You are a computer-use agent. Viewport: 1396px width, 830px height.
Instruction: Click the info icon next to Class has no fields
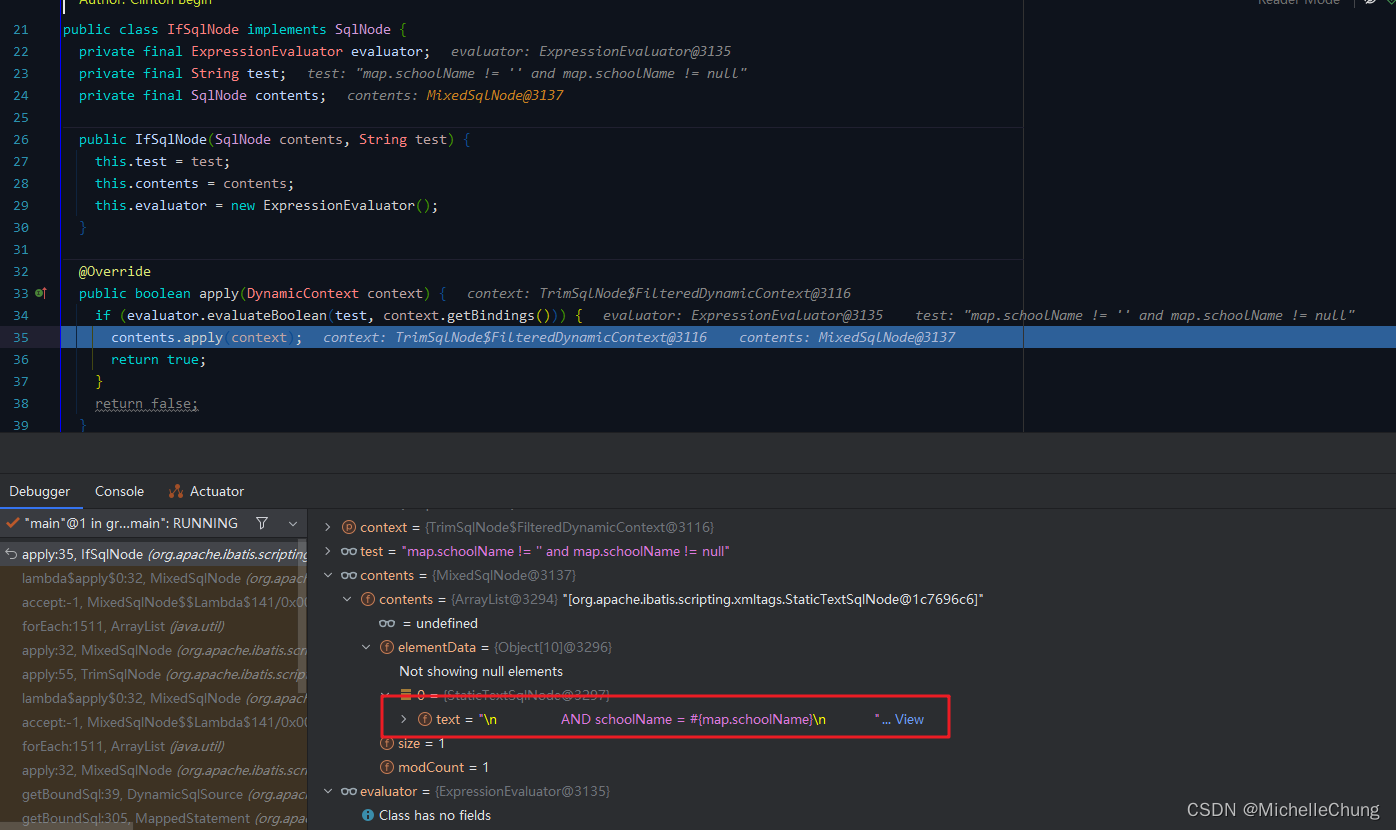pos(367,815)
